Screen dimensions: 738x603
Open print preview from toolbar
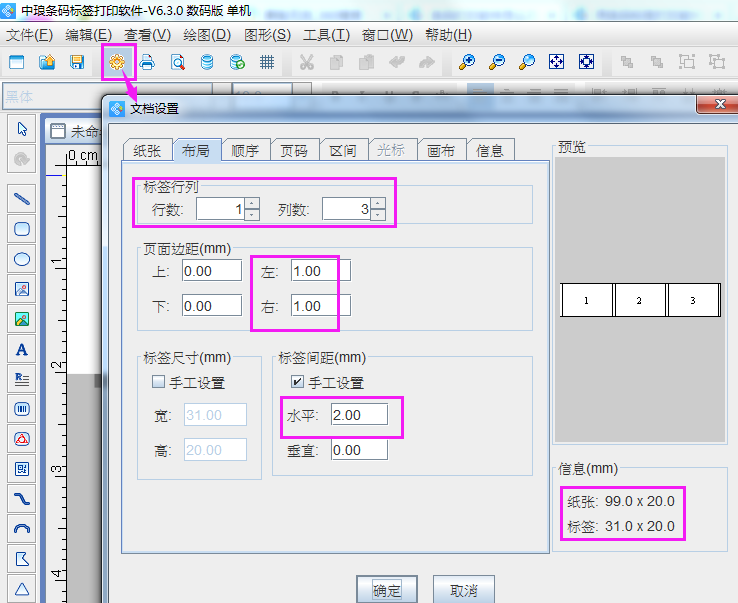[x=177, y=62]
